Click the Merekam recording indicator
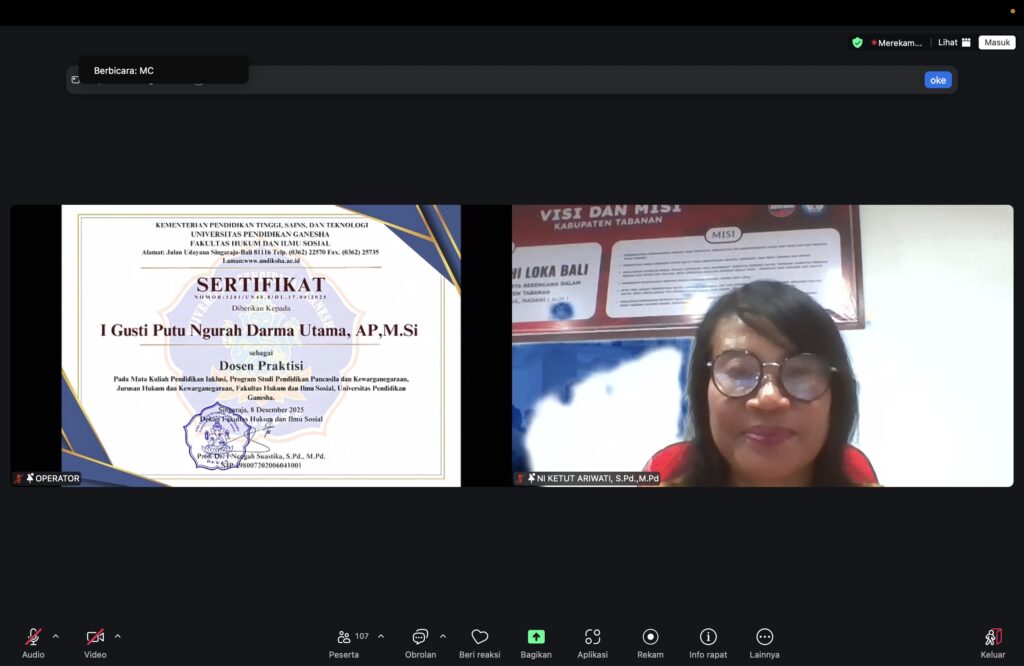The height and width of the screenshot is (666, 1024). pos(897,43)
